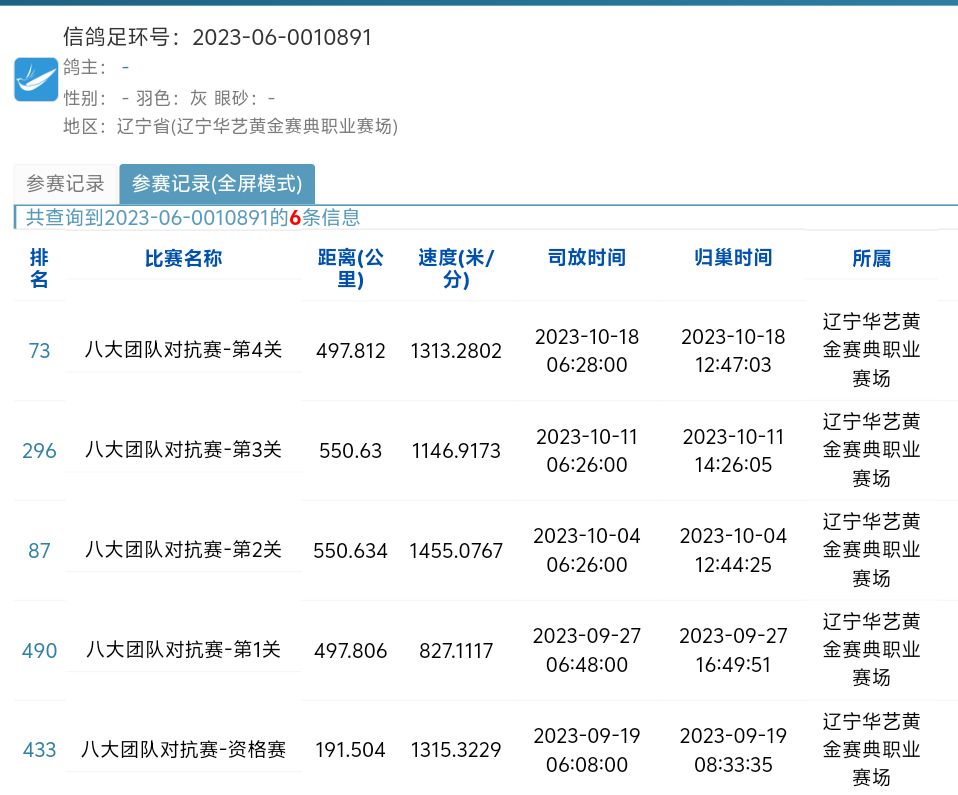
Task: Click 辽宁华艺黄金赛典职业赛场 in the 第4关 row
Action: point(871,350)
